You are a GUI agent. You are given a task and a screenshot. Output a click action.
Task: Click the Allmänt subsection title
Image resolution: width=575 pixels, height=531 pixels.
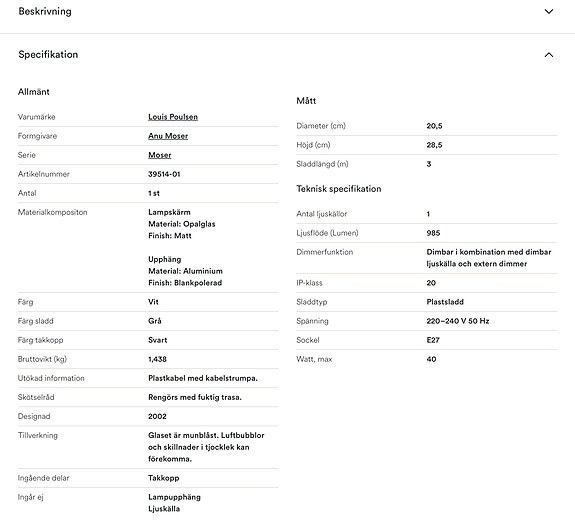(x=34, y=92)
